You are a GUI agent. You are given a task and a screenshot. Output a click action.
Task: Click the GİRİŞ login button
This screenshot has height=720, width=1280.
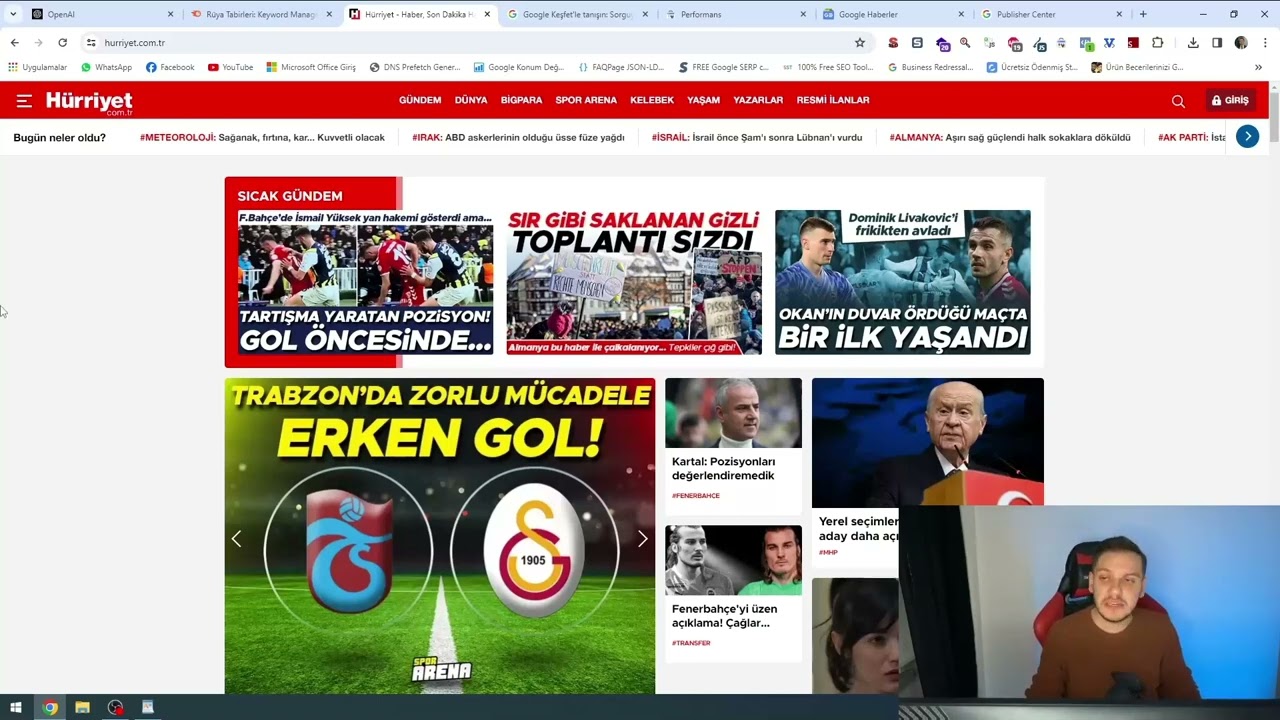click(x=1230, y=100)
